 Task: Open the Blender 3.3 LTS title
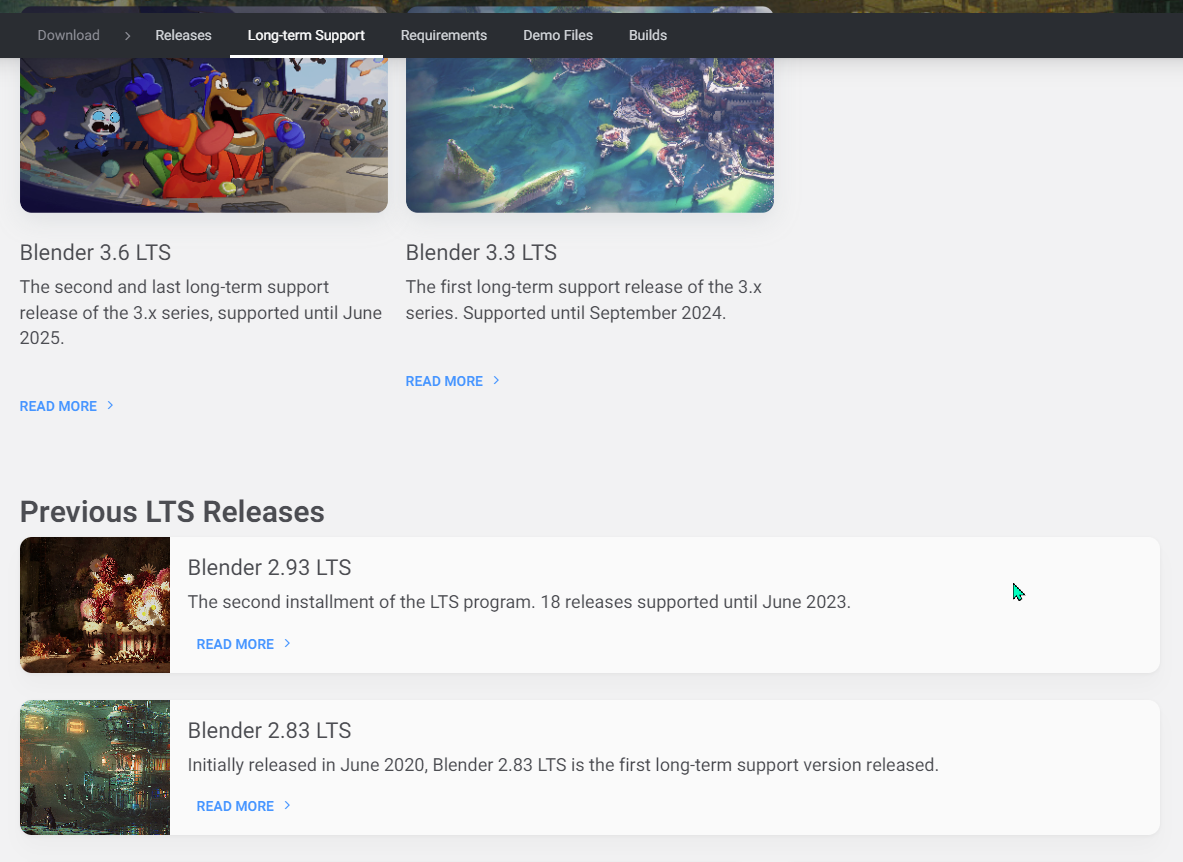point(481,253)
